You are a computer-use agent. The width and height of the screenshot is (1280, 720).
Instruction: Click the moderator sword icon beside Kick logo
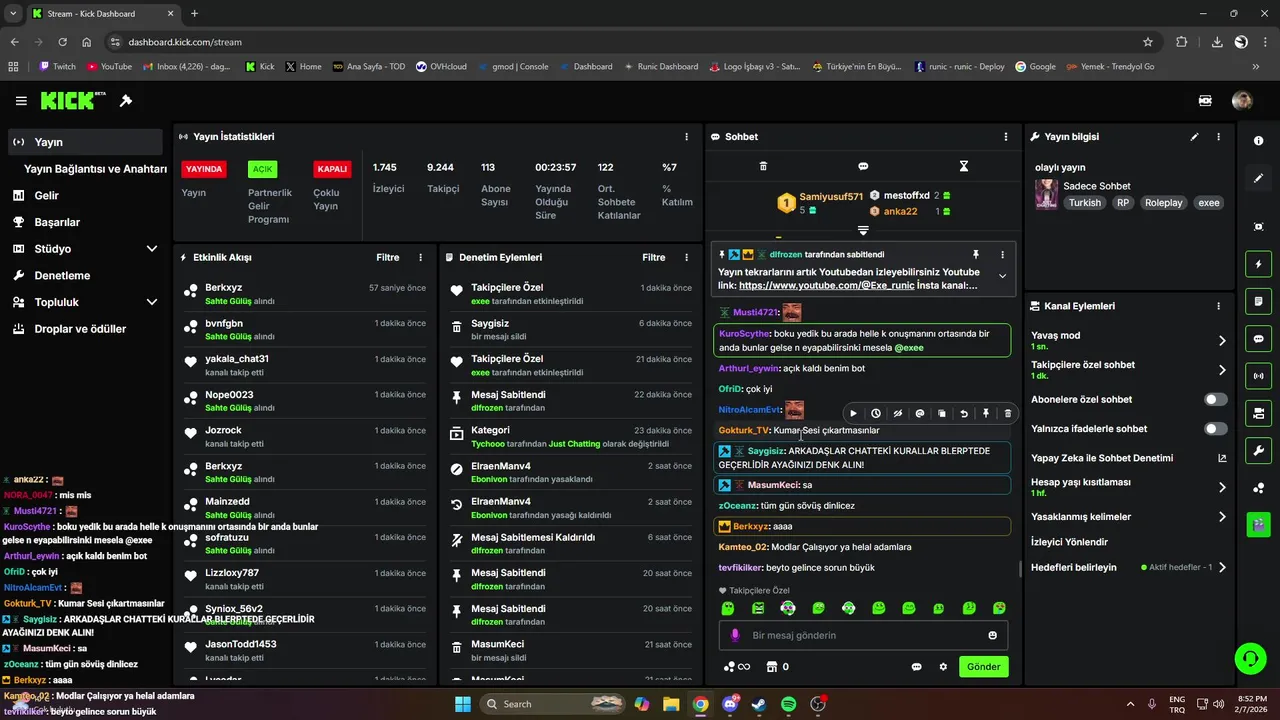pyautogui.click(x=126, y=101)
